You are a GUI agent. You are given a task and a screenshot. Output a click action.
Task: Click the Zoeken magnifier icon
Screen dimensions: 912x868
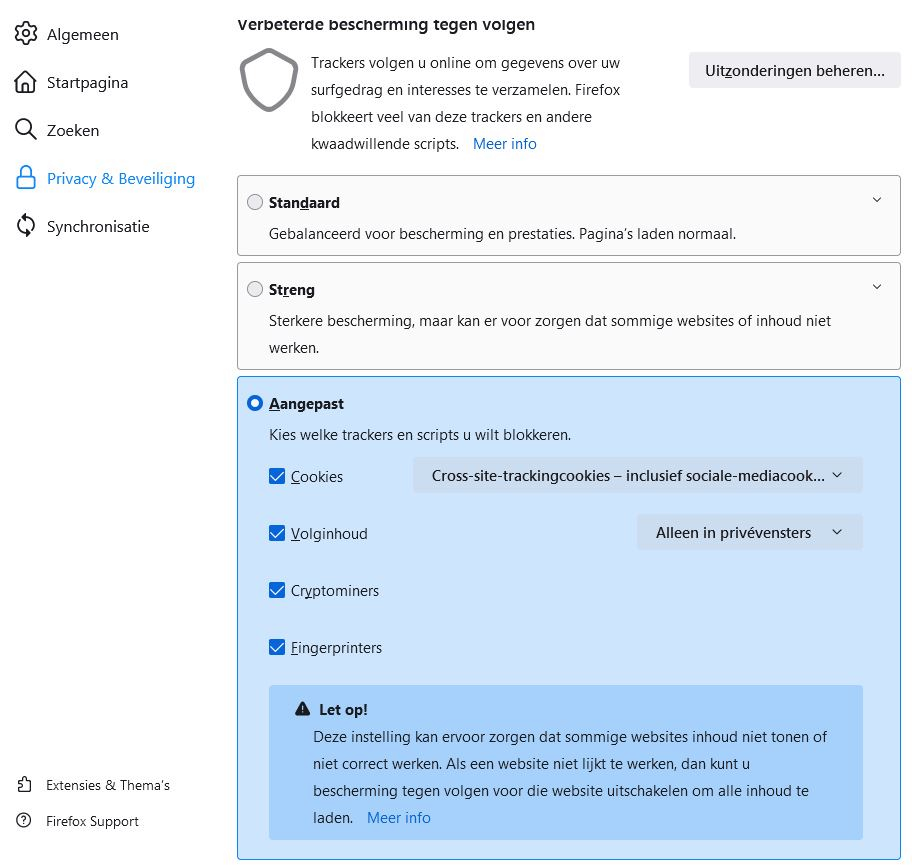pyautogui.click(x=26, y=130)
